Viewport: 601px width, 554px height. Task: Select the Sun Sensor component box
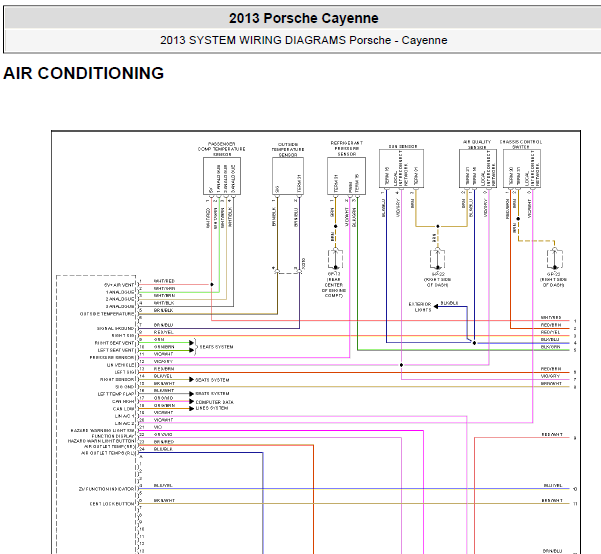(401, 168)
